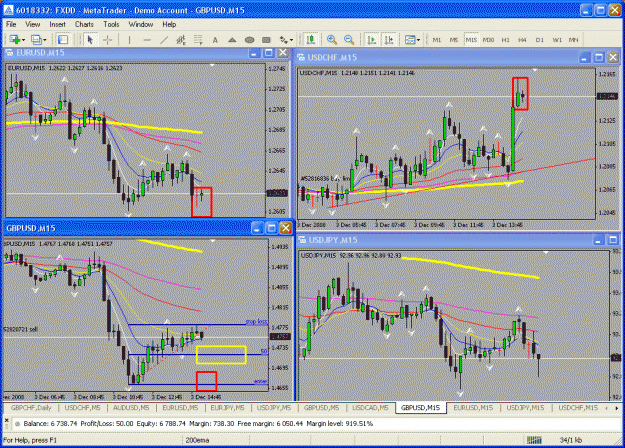Screen dimensions: 625x448
Task: Switch to the USDCAD,M5 chart tab
Action: tap(370, 408)
